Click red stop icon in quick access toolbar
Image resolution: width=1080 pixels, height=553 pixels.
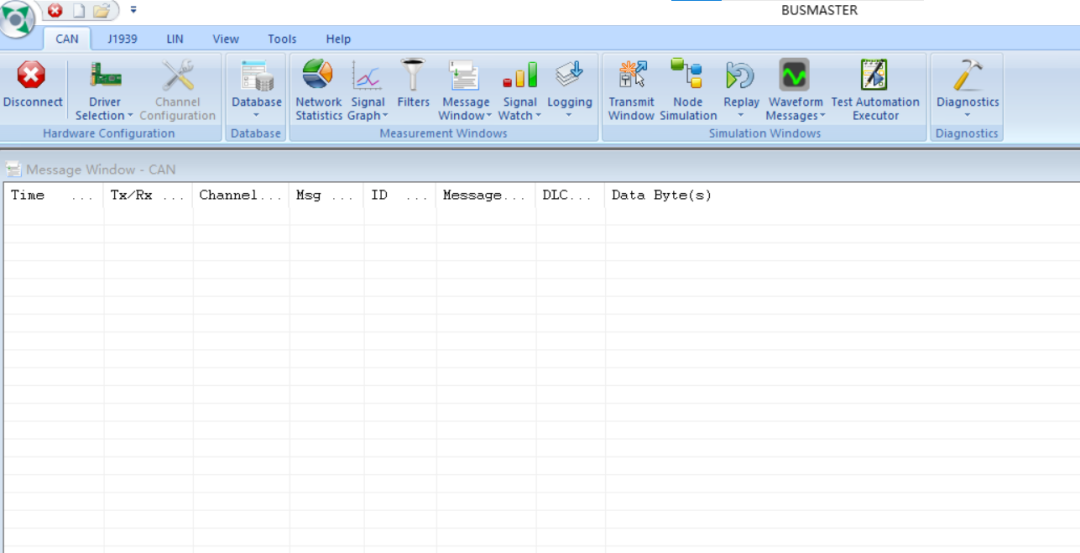[55, 10]
